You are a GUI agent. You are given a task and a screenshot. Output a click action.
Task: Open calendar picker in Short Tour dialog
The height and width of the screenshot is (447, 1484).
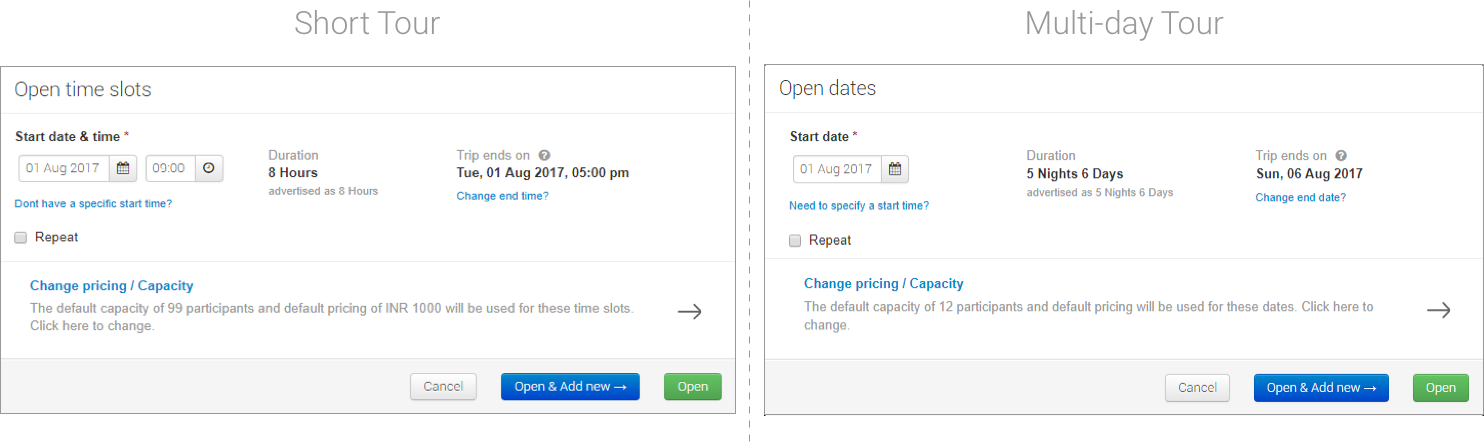[x=123, y=168]
